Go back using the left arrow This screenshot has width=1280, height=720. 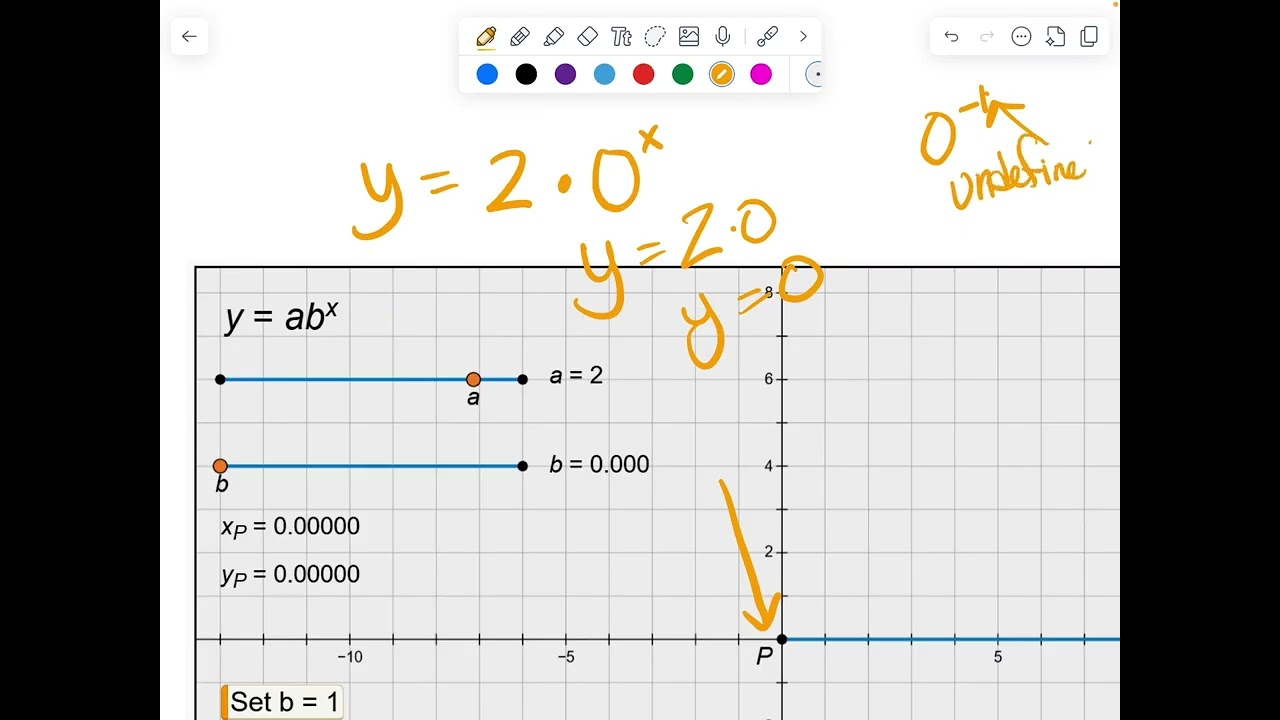(x=189, y=37)
